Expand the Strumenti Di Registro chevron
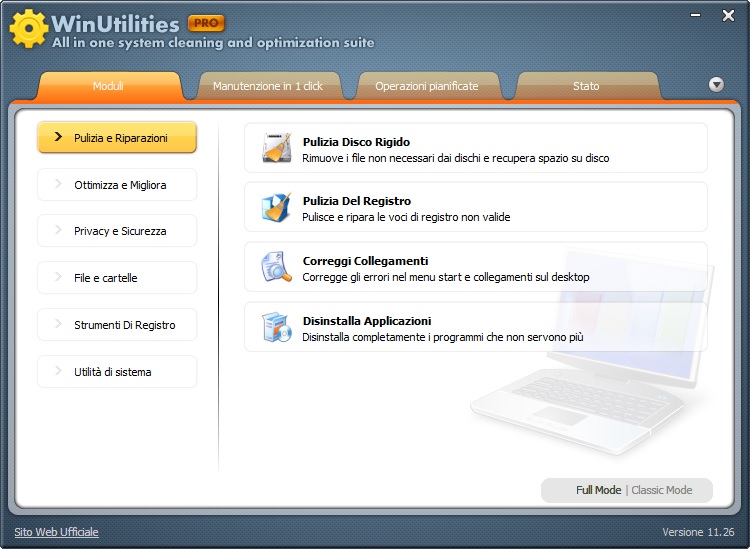Viewport: 750px width, 549px height. (x=58, y=324)
